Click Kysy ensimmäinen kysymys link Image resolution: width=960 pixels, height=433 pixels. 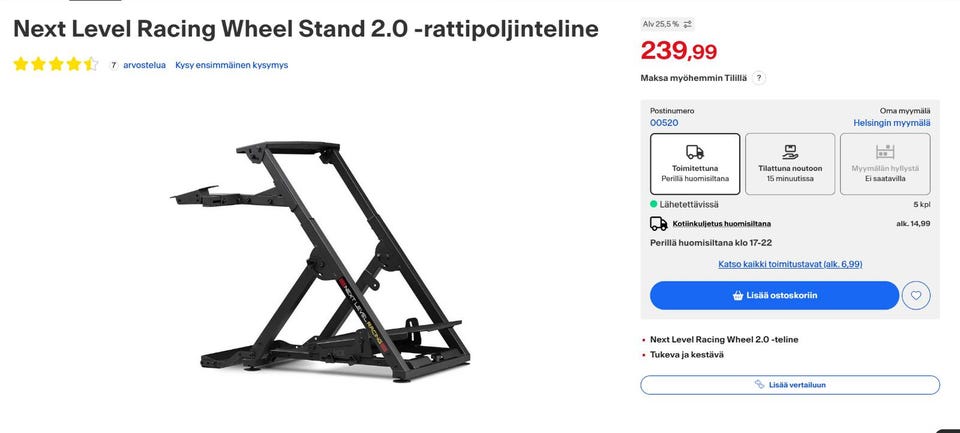pos(231,65)
